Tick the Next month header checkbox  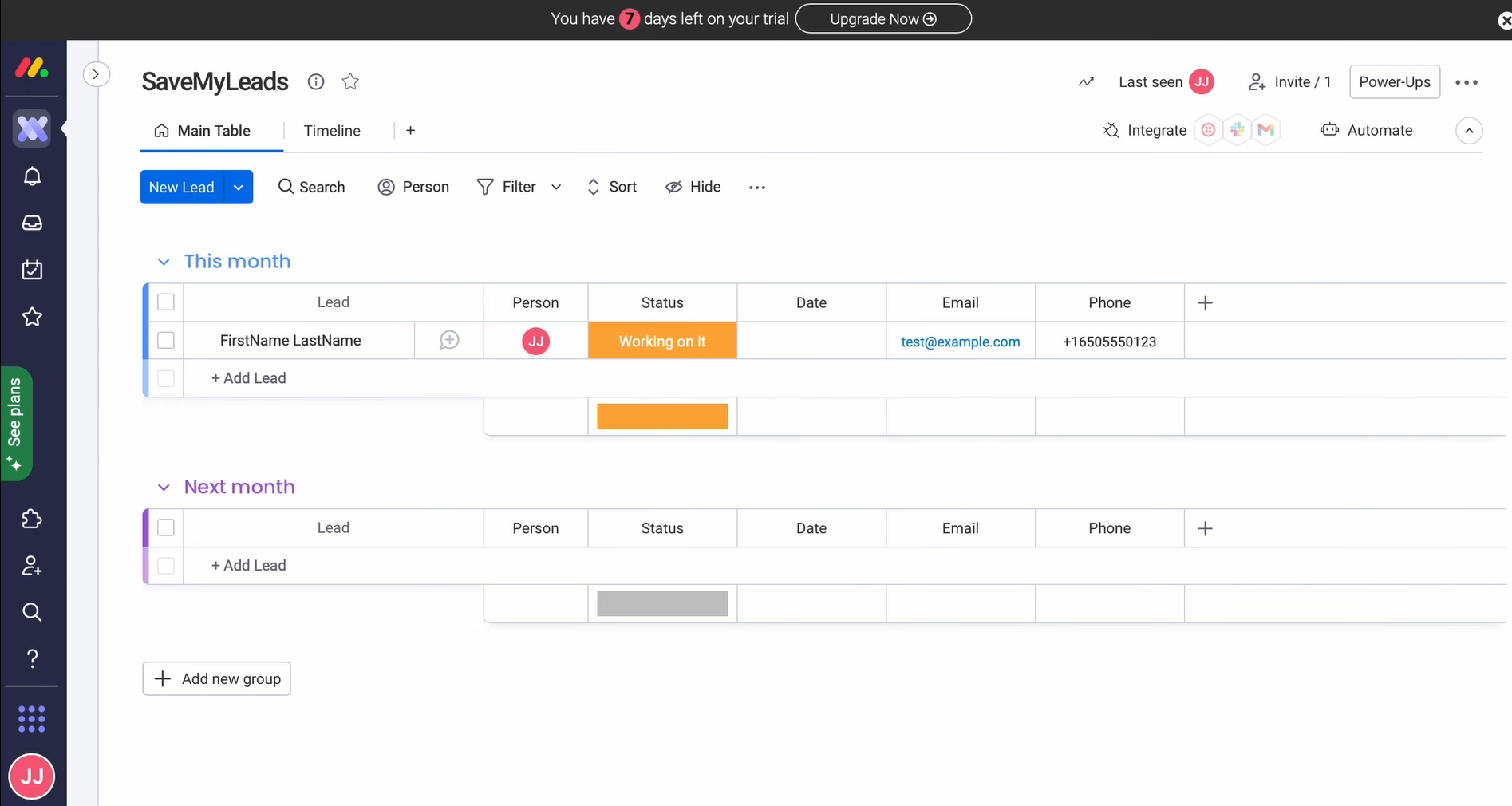pos(166,527)
